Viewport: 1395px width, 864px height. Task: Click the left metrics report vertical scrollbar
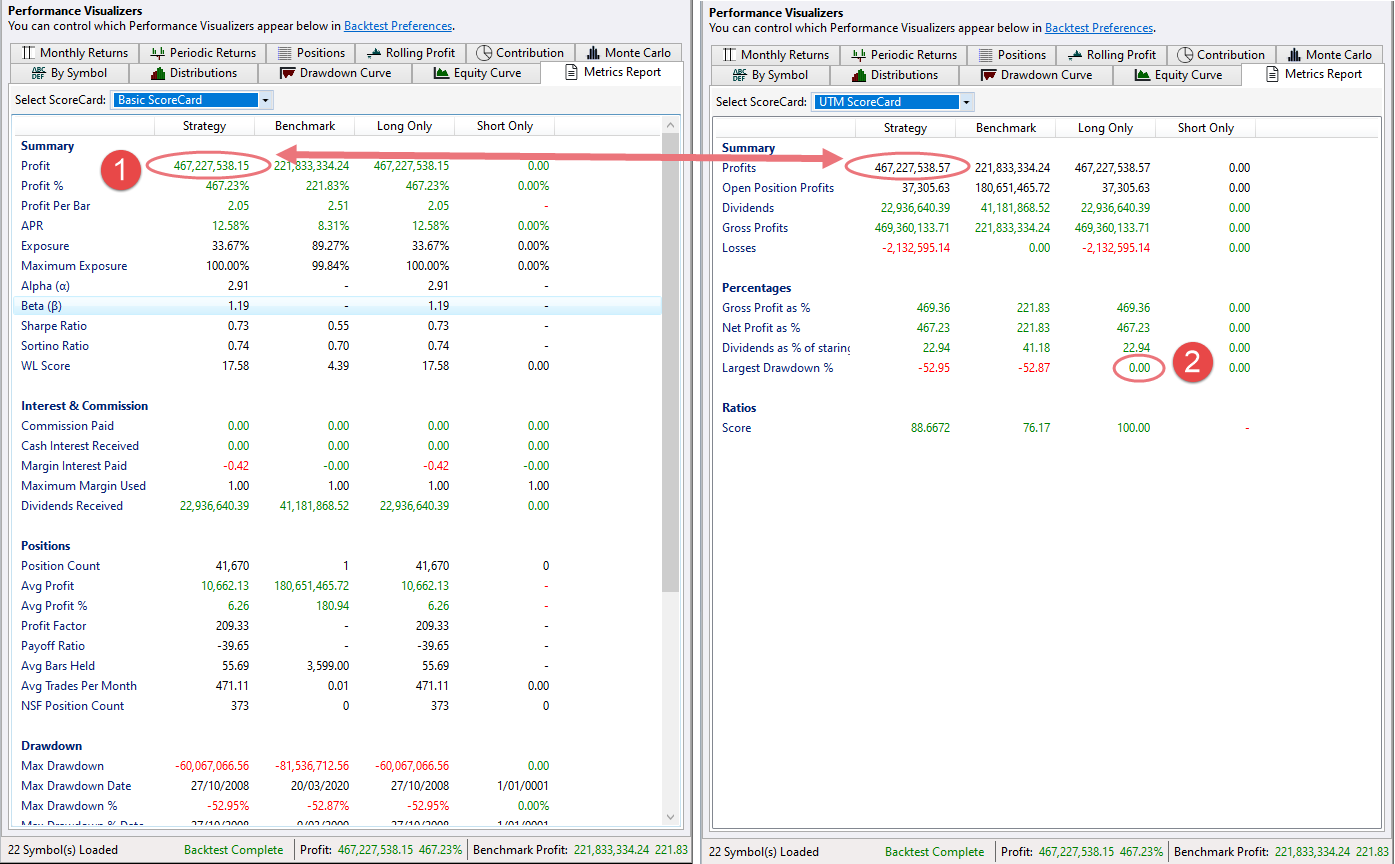[x=670, y=400]
